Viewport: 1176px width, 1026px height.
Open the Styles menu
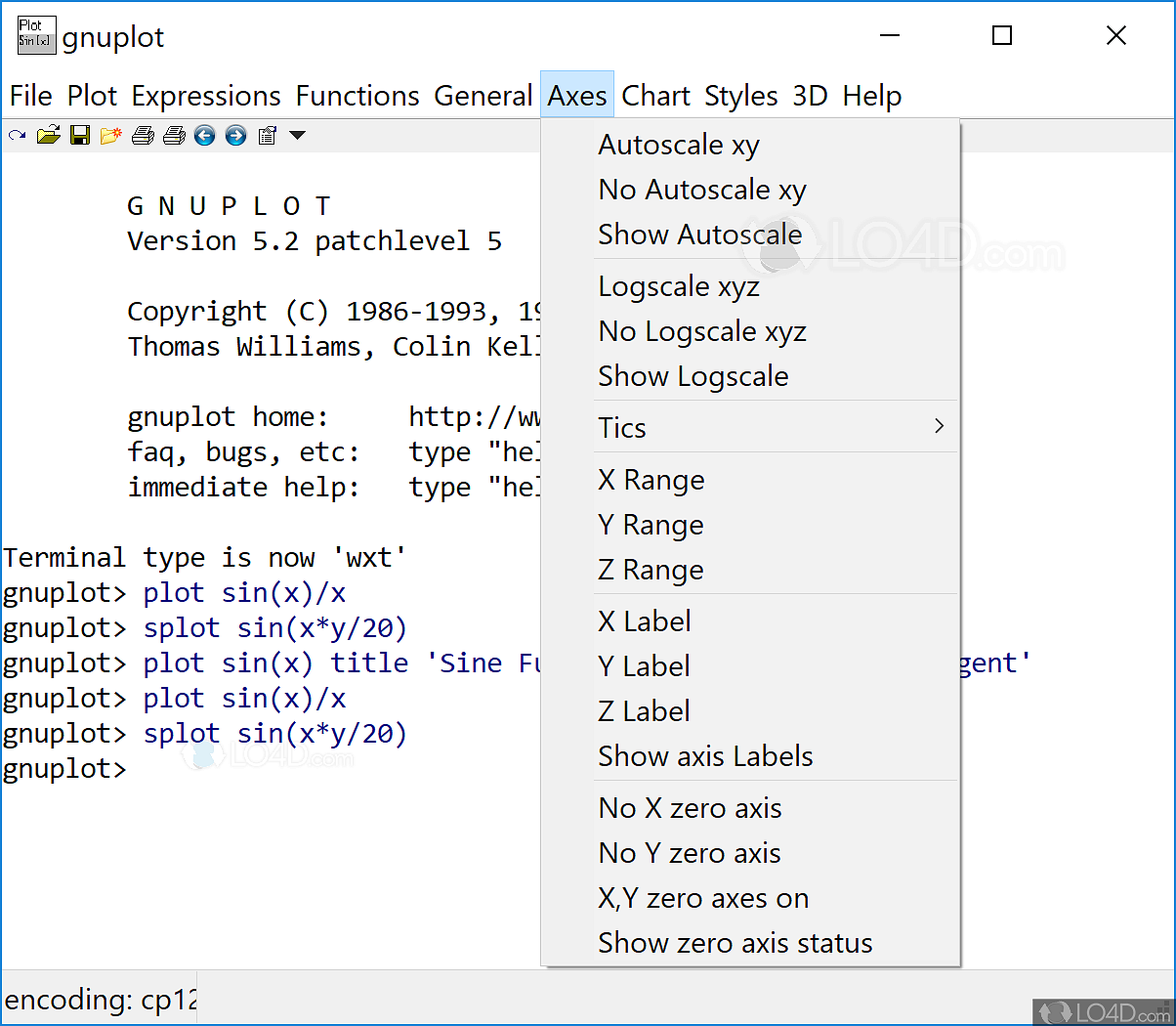click(740, 95)
